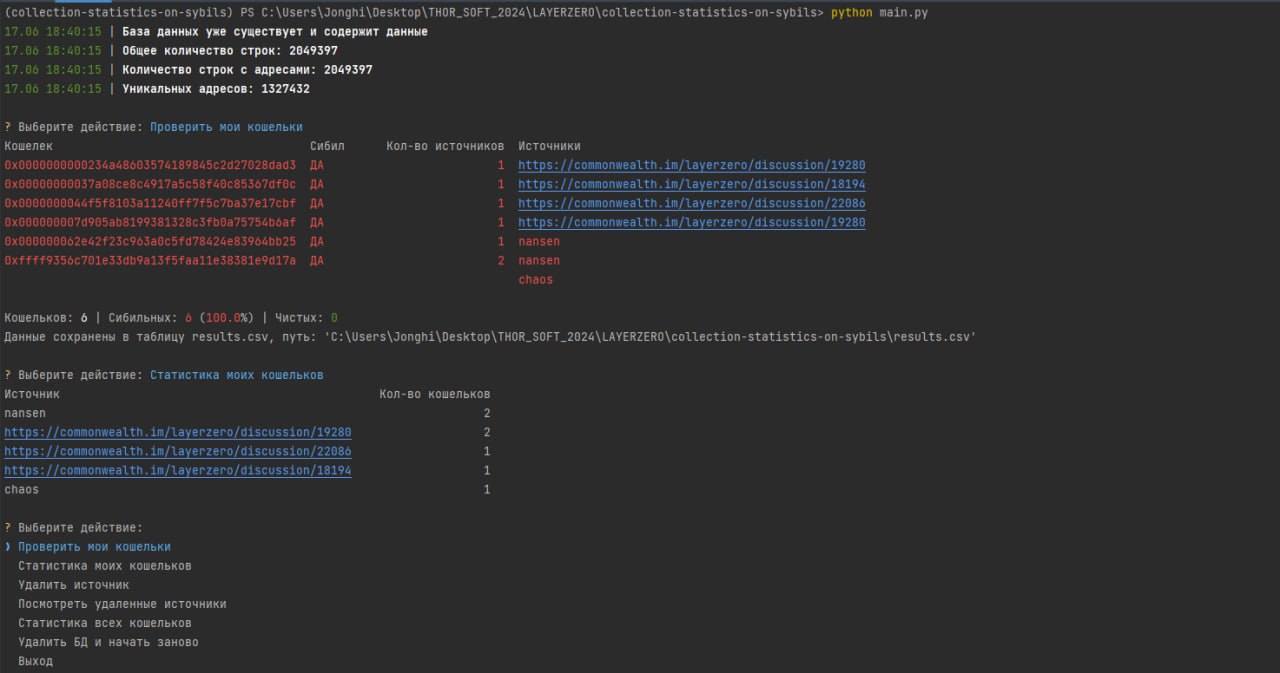The height and width of the screenshot is (673, 1280).
Task: Choose menu option 'Удалить источник'
Action: point(74,585)
